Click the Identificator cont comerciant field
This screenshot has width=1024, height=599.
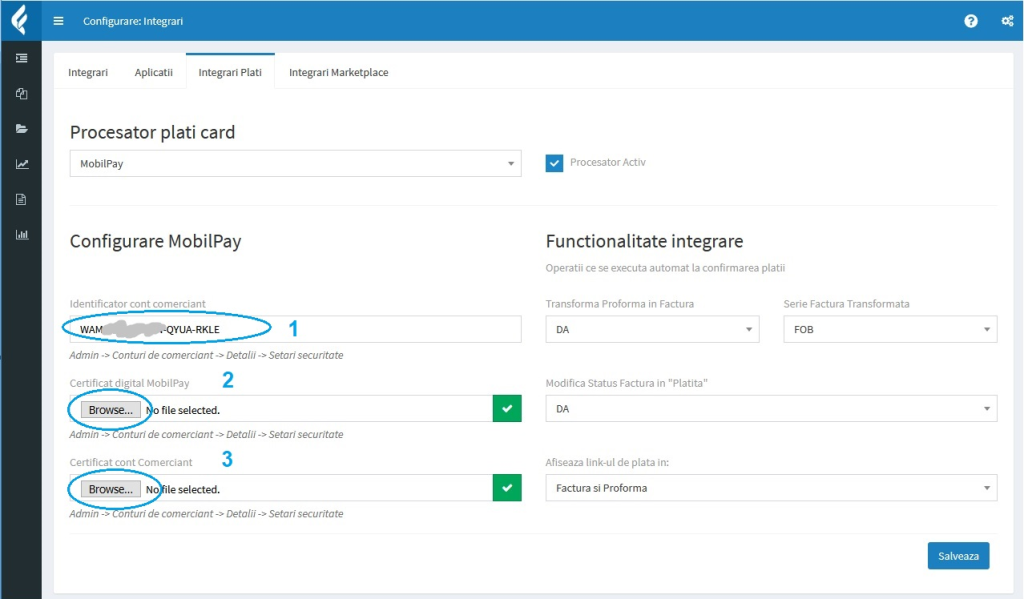point(295,329)
